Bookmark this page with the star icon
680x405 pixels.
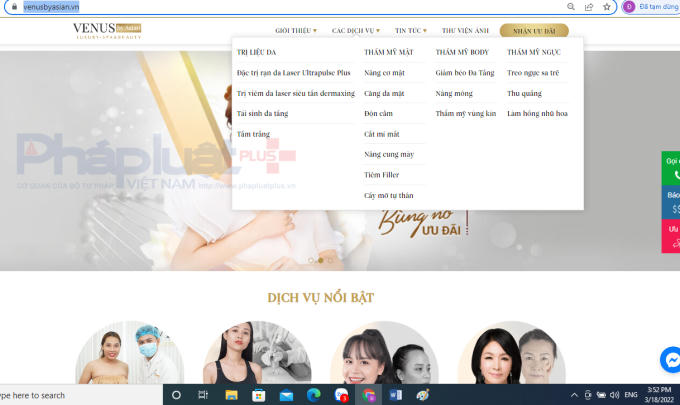(607, 7)
